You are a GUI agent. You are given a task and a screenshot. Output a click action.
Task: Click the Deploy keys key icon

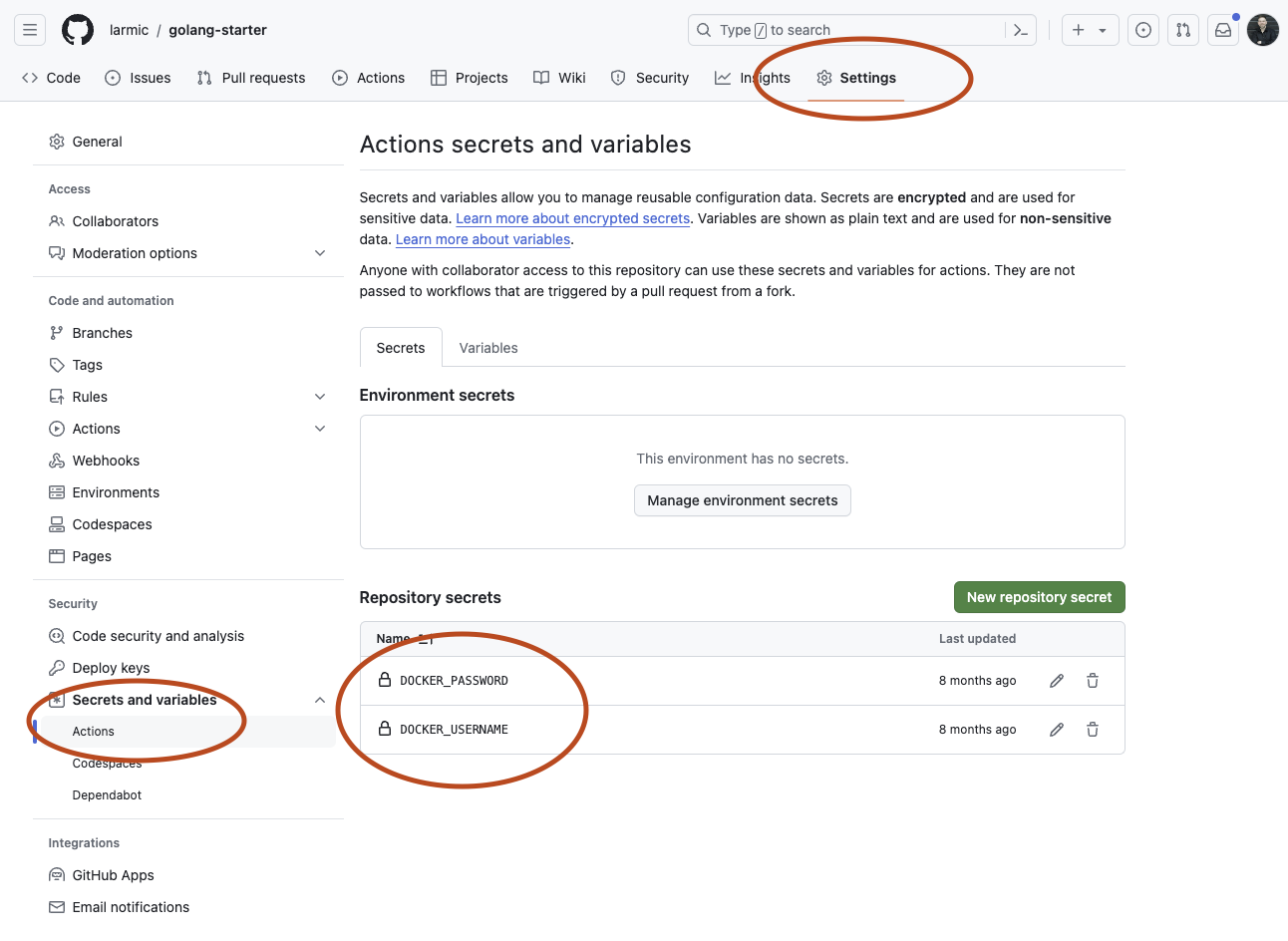tap(57, 668)
